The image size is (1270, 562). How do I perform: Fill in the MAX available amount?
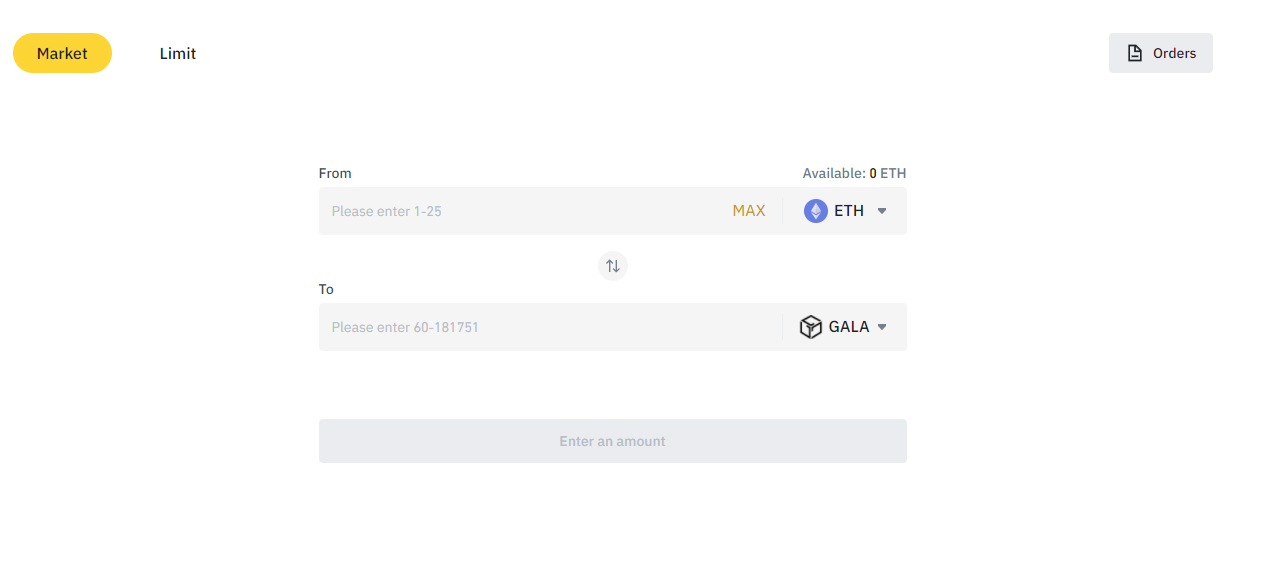749,211
